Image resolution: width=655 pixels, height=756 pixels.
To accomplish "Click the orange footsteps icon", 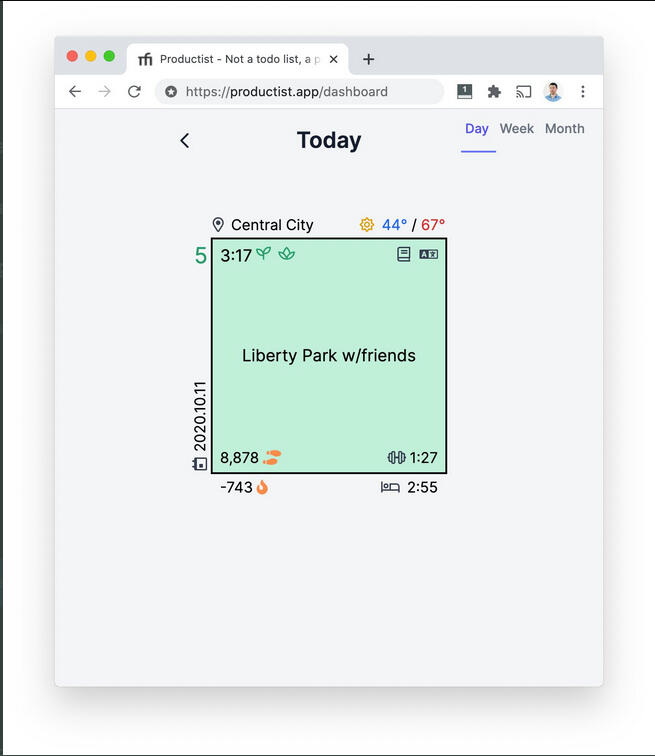I will pyautogui.click(x=272, y=457).
